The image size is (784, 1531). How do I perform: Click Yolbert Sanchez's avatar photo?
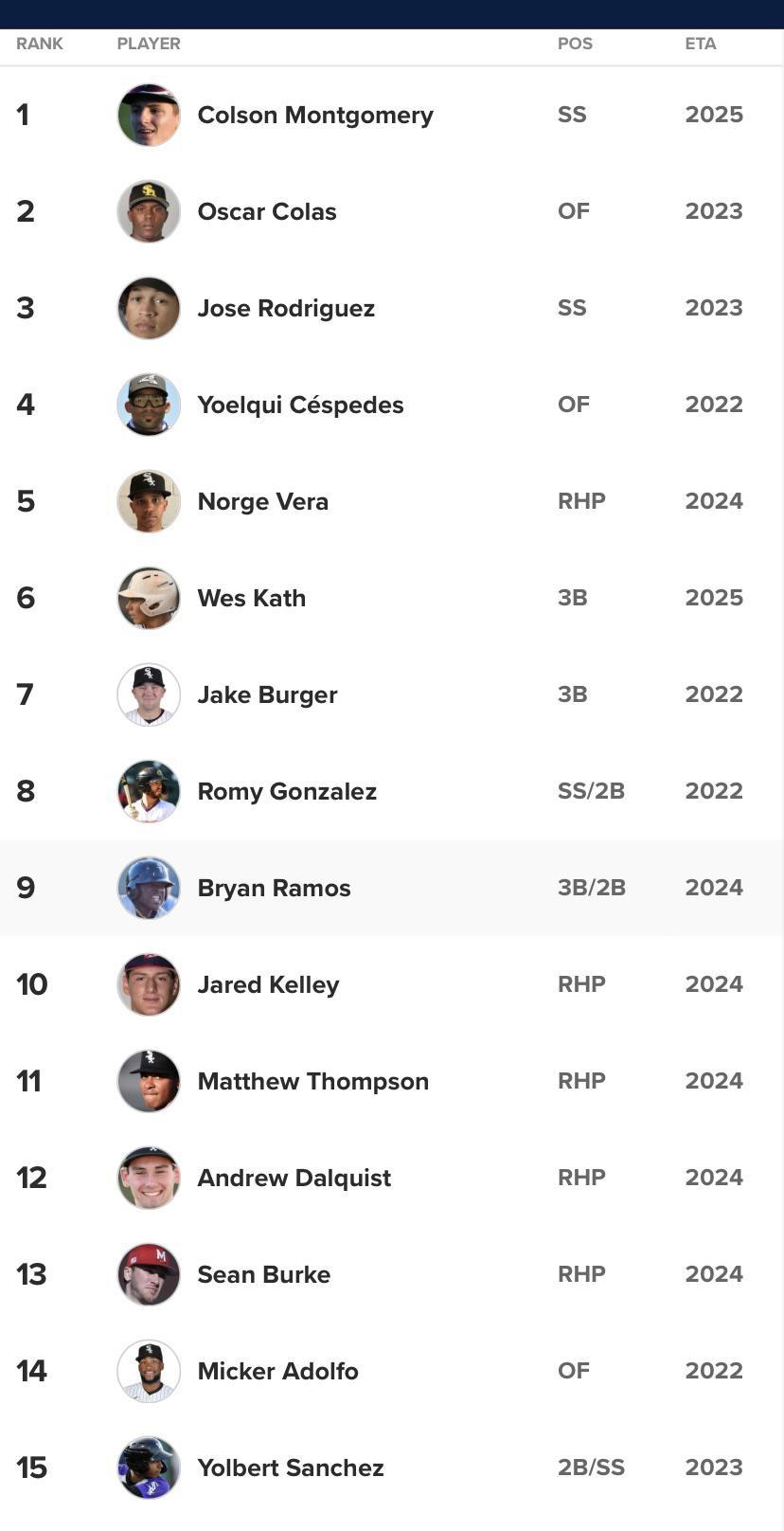[149, 1468]
